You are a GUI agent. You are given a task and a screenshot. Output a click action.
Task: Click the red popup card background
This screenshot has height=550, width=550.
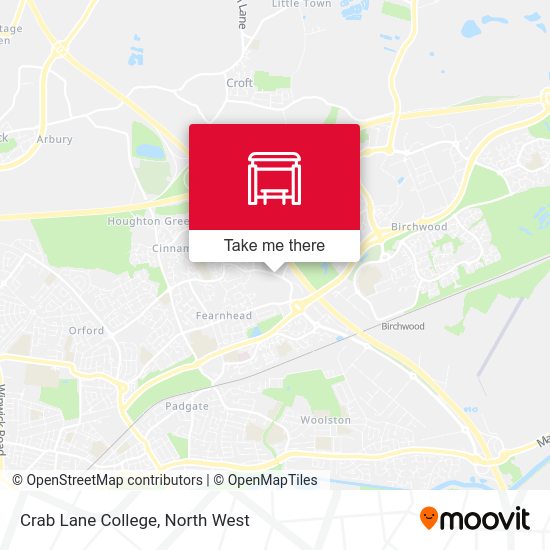(274, 177)
